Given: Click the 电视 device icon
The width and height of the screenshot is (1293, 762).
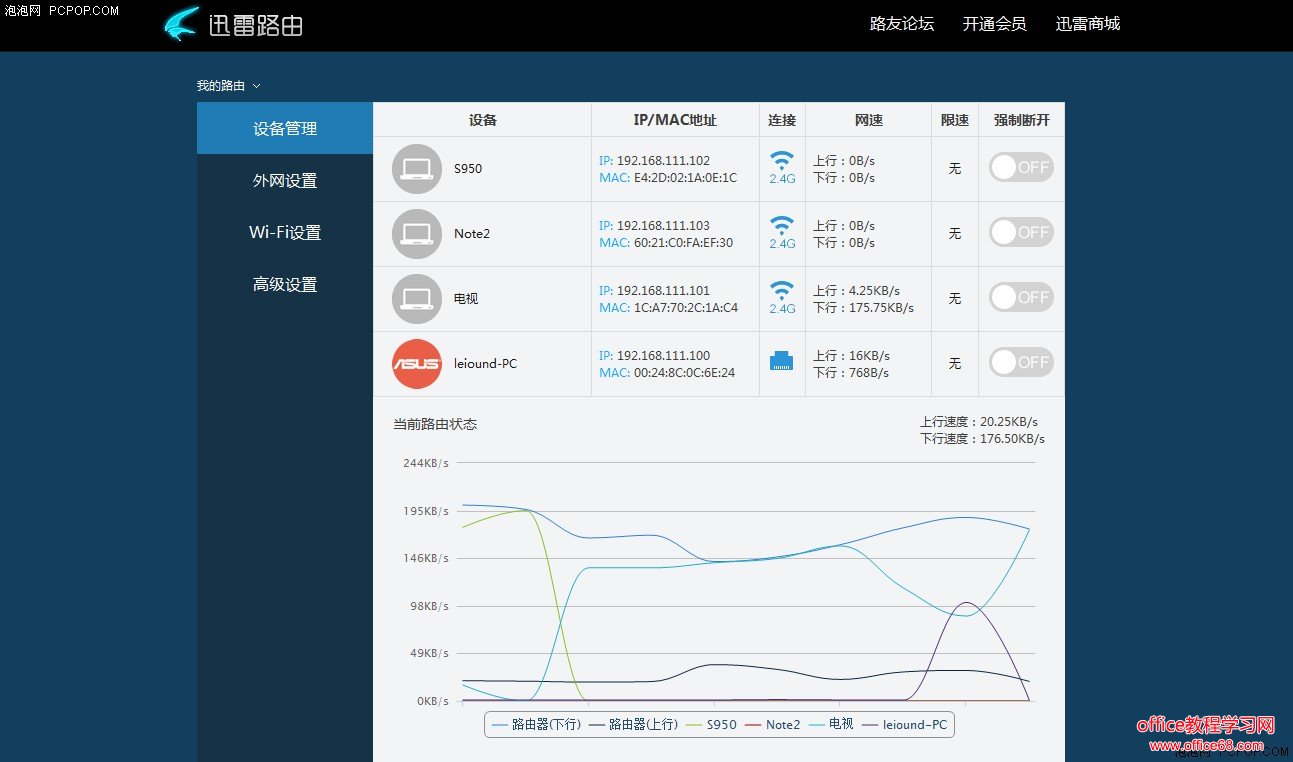Looking at the screenshot, I should (416, 299).
